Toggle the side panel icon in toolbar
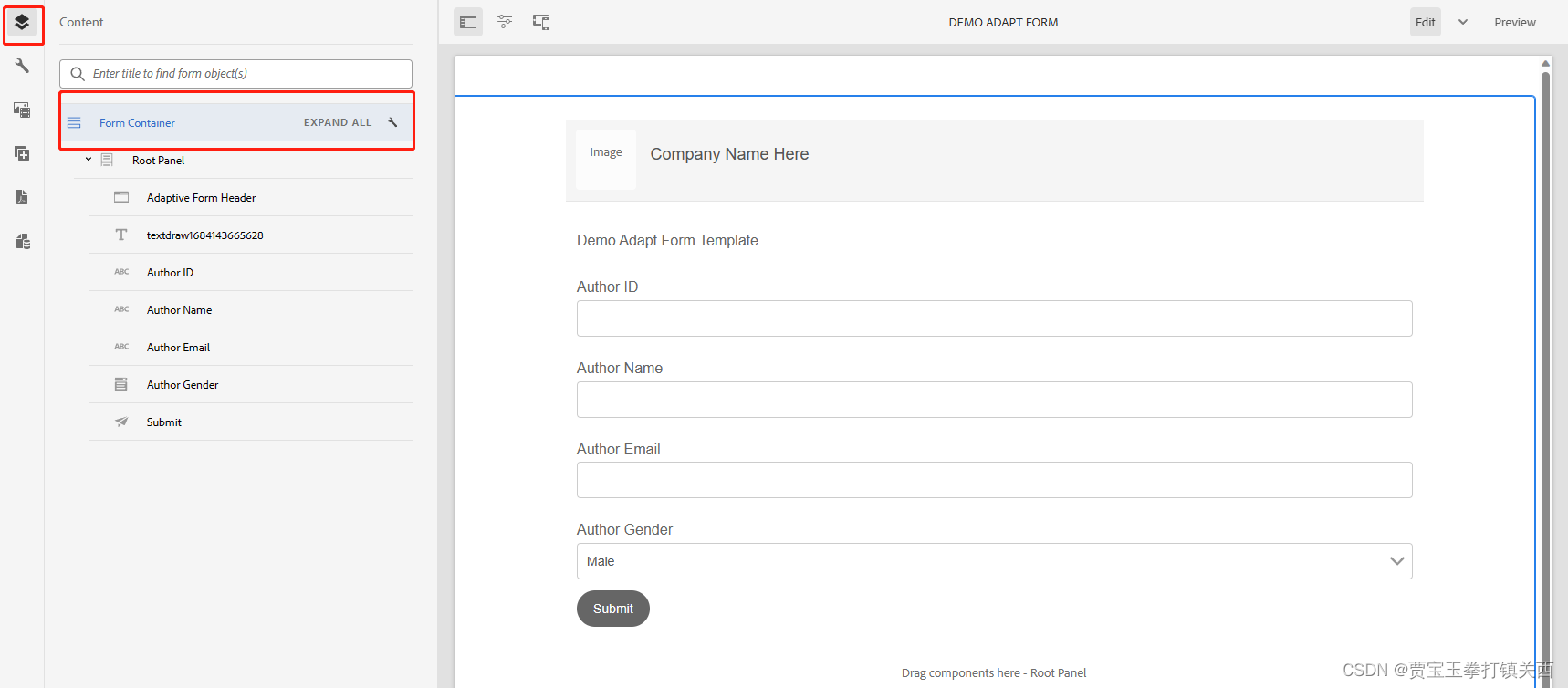 point(468,22)
